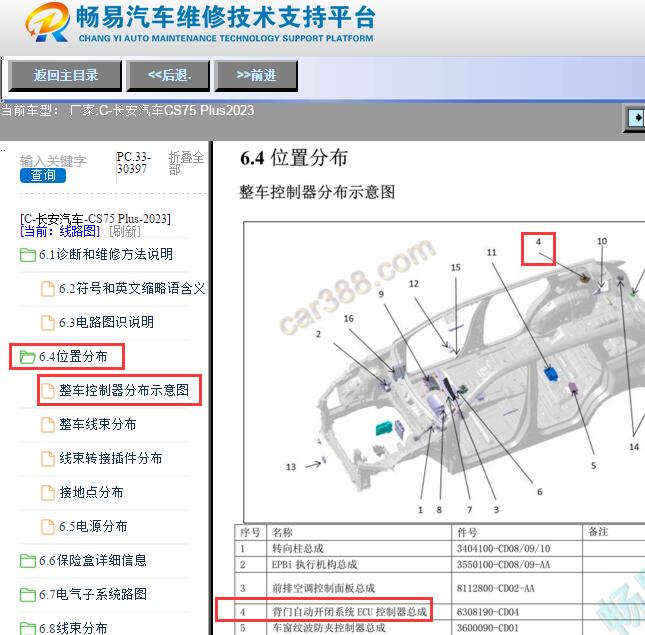This screenshot has height=635, width=645.
Task: Click part number 6308190-CD04
Action: point(487,612)
